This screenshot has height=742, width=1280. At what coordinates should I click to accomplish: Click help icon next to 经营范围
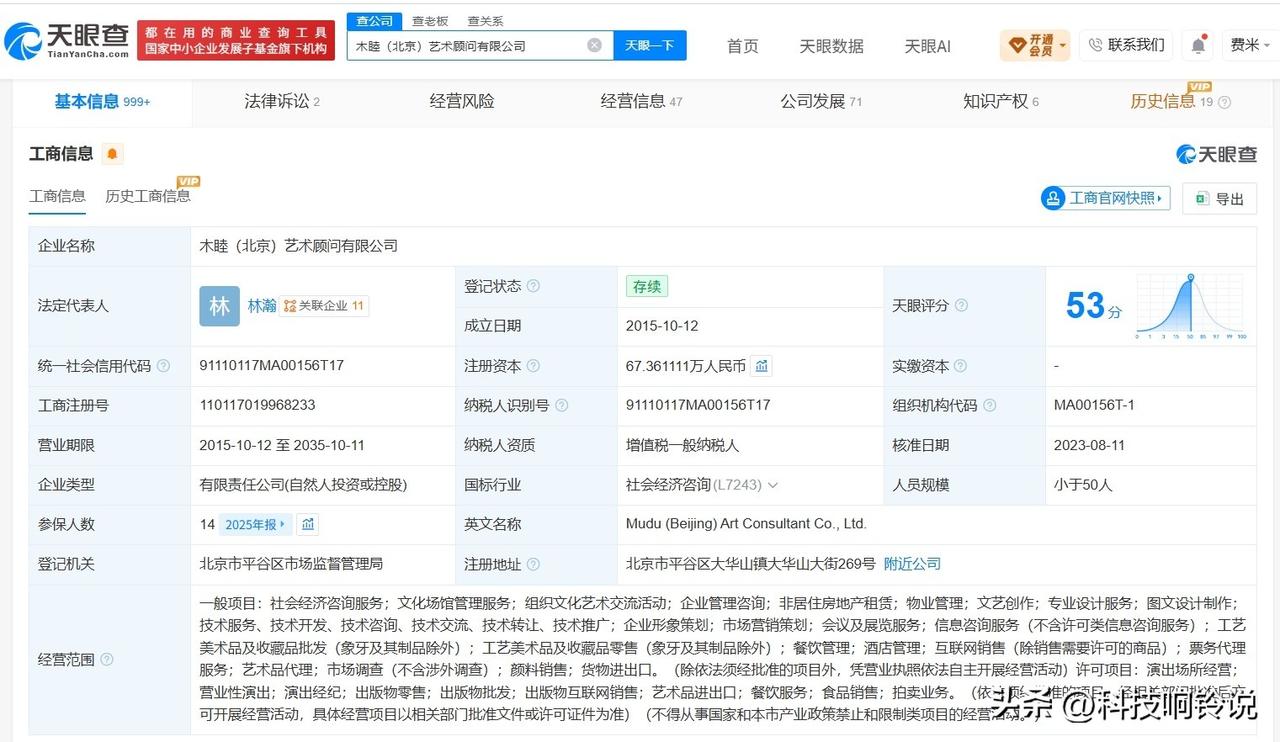[107, 659]
